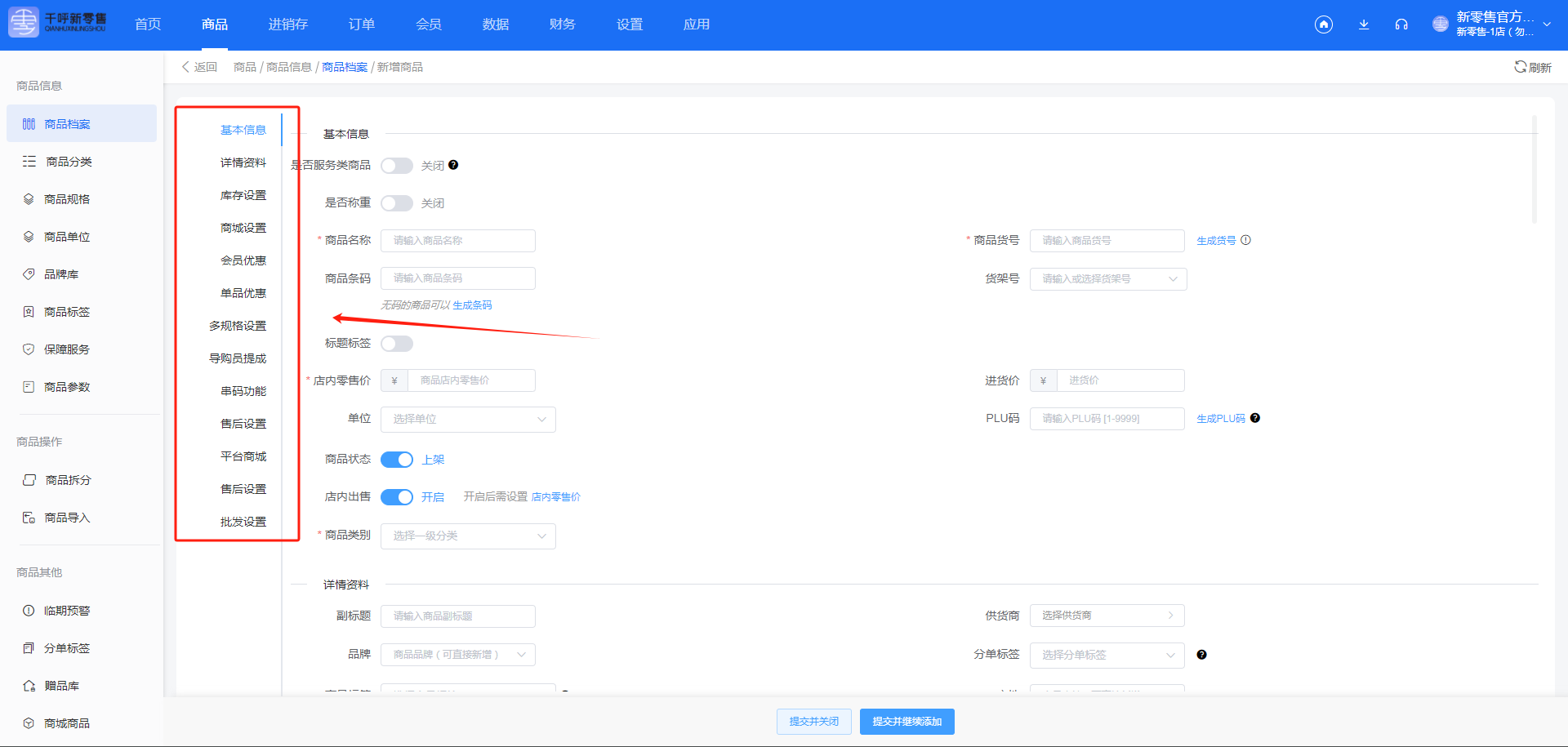Click the 生成条码 link

click(472, 305)
